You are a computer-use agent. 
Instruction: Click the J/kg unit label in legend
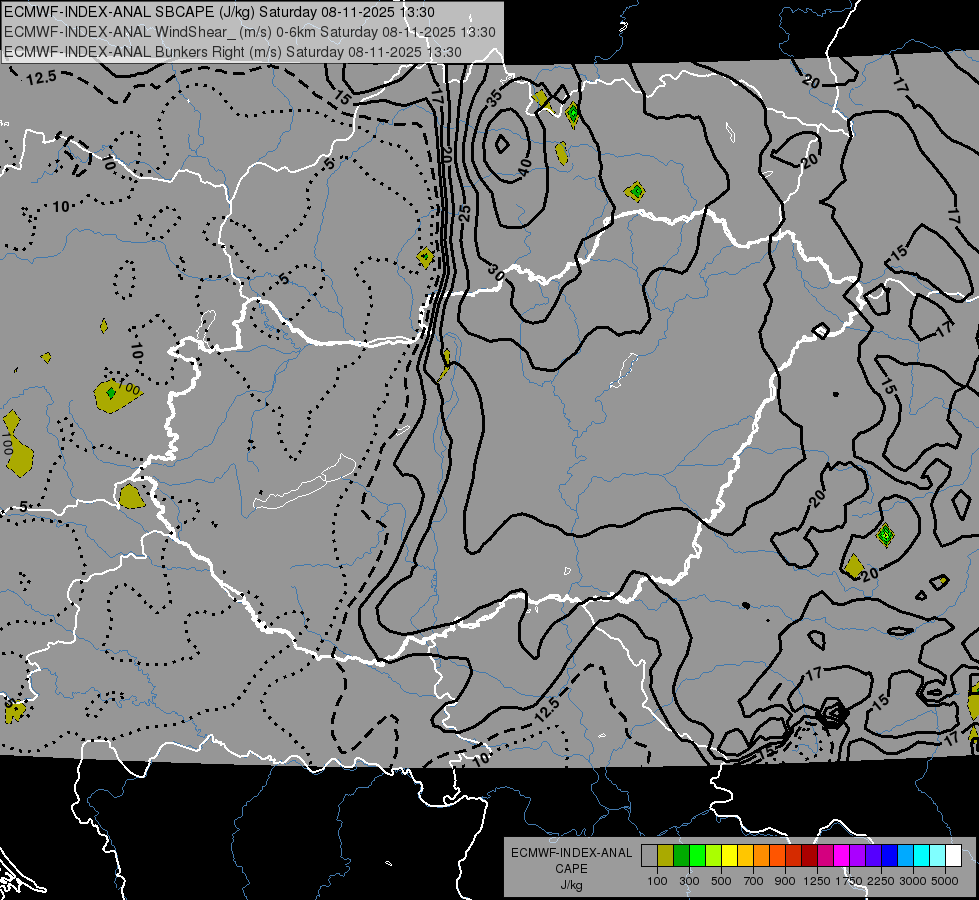pyautogui.click(x=571, y=885)
